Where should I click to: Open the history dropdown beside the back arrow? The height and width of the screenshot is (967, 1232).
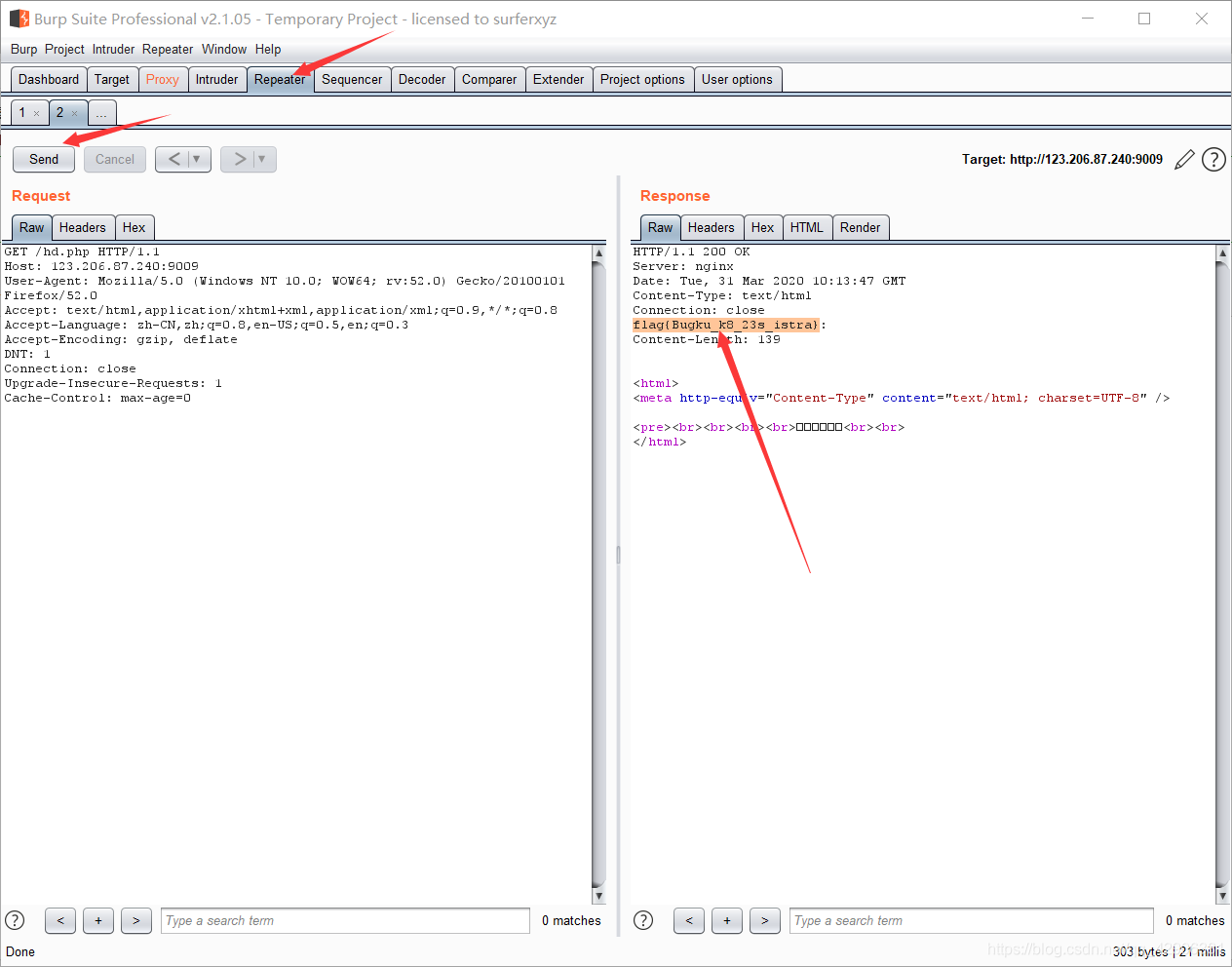pos(197,159)
